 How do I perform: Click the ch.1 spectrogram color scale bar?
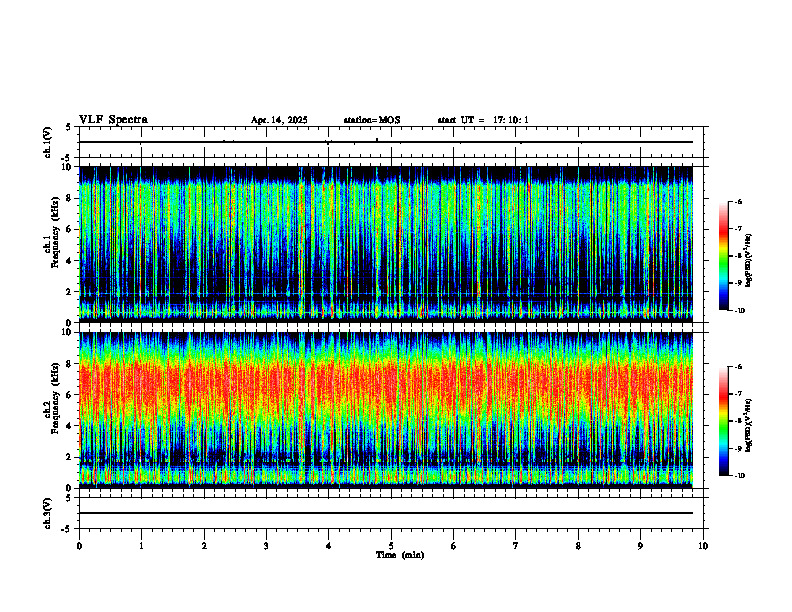coord(723,256)
